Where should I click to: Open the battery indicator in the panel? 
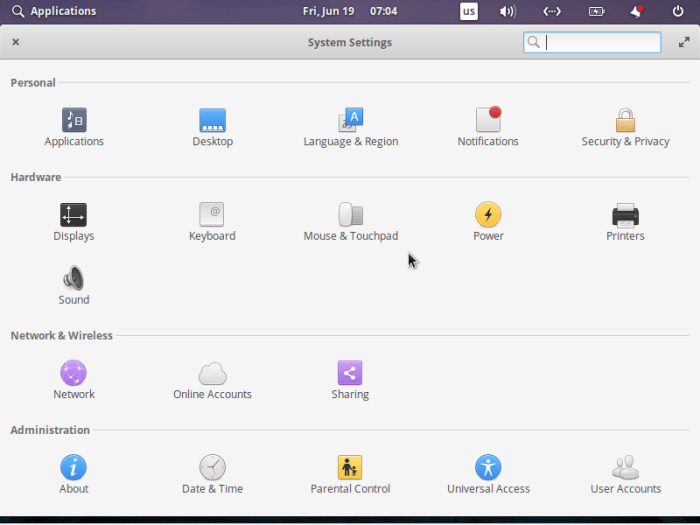click(x=596, y=11)
